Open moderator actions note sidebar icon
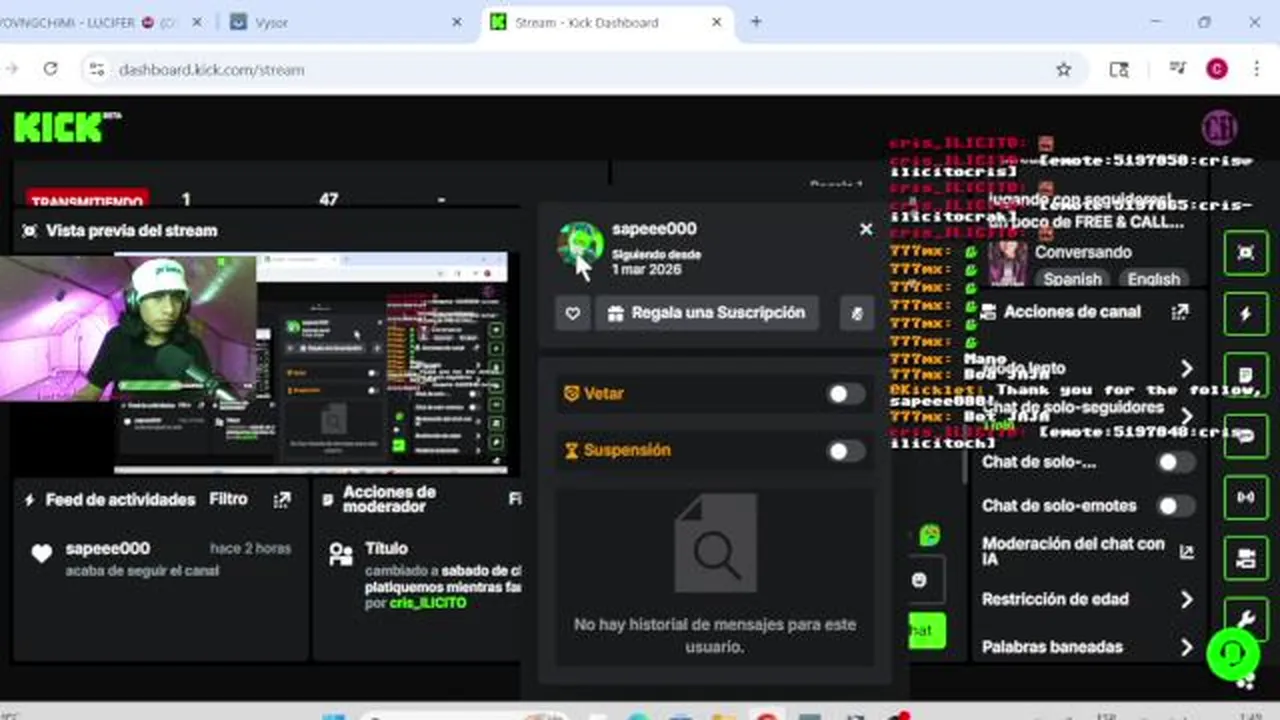This screenshot has width=1280, height=720. [1246, 375]
